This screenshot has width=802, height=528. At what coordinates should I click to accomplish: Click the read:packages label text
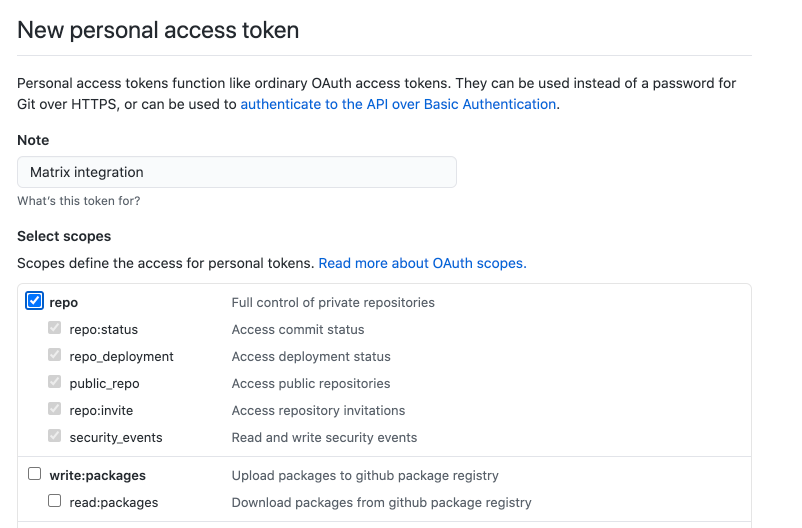114,503
